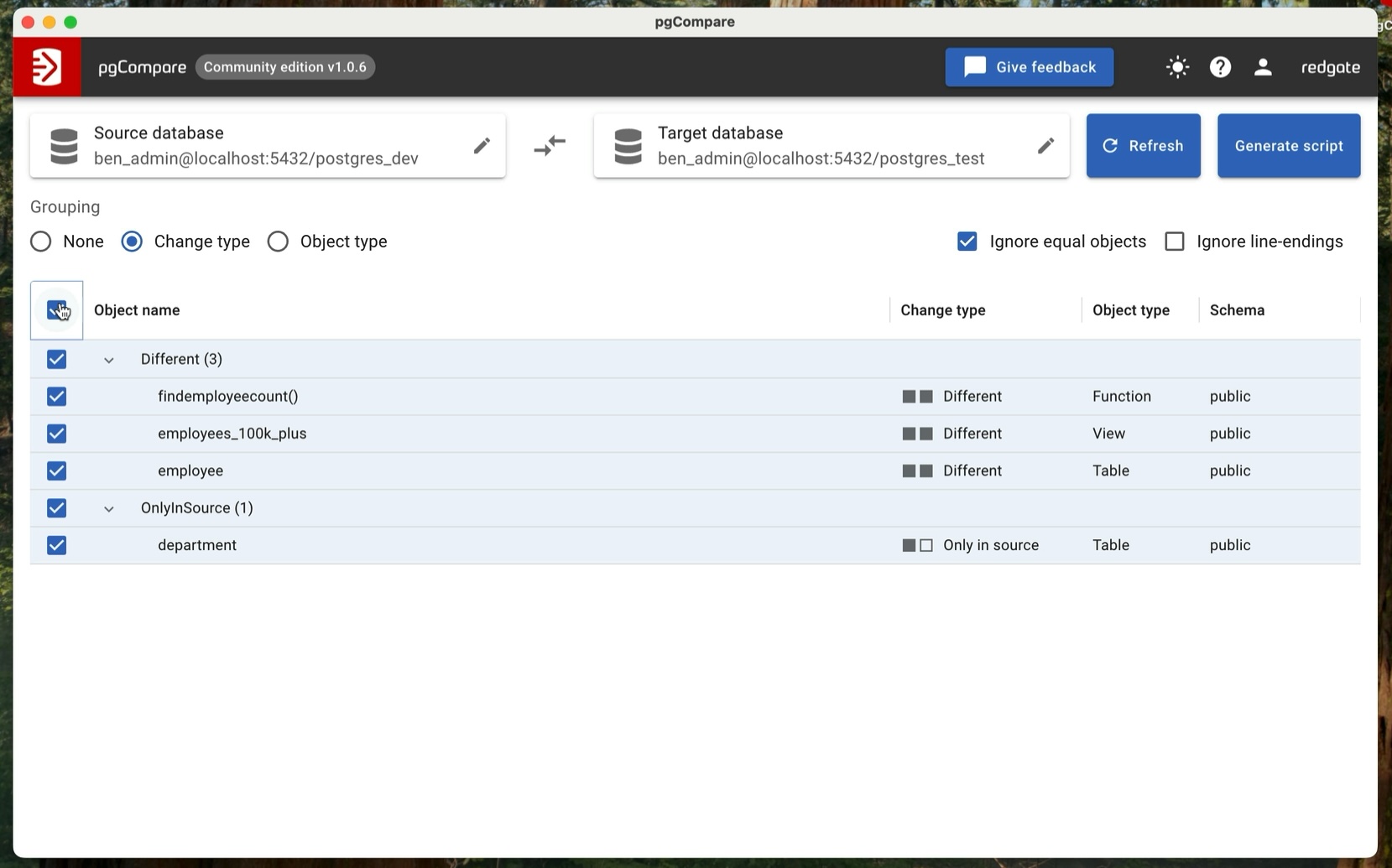Click the OnlyInSource (1) group label
This screenshot has width=1392, height=868.
pos(197,508)
